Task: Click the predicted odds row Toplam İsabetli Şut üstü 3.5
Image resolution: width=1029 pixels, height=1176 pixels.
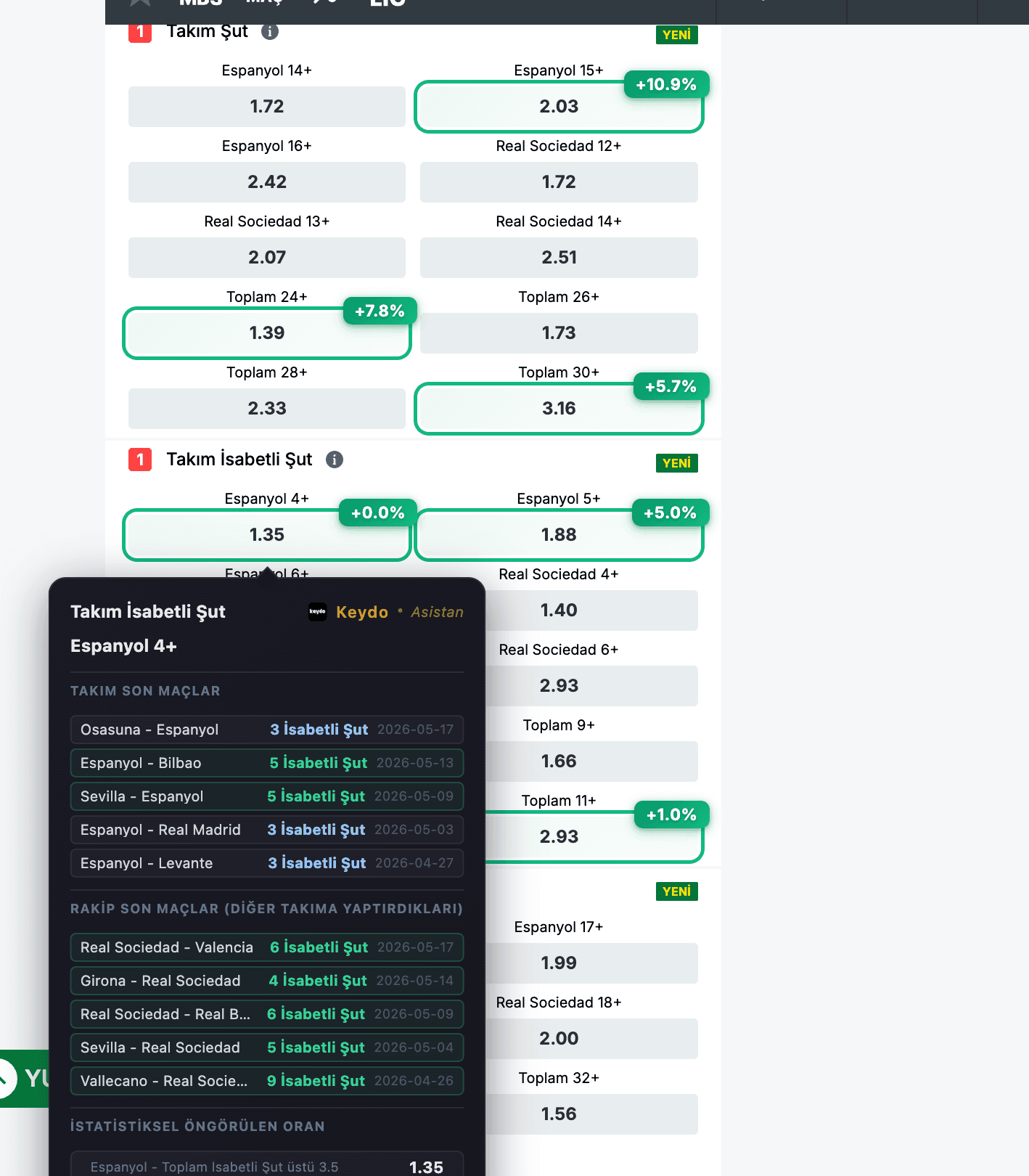Action: 267,1164
